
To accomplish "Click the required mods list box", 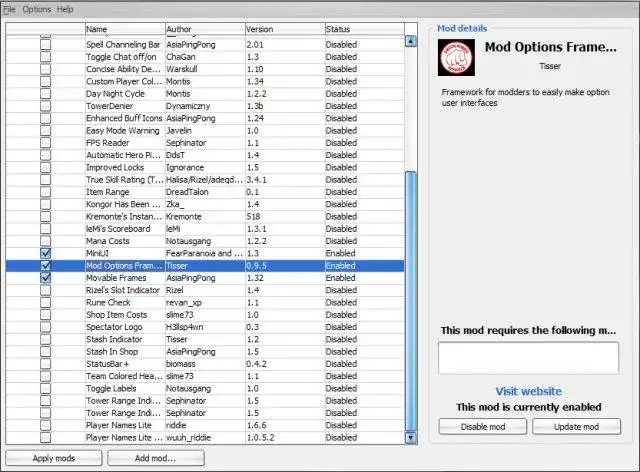I will pyautogui.click(x=529, y=358).
